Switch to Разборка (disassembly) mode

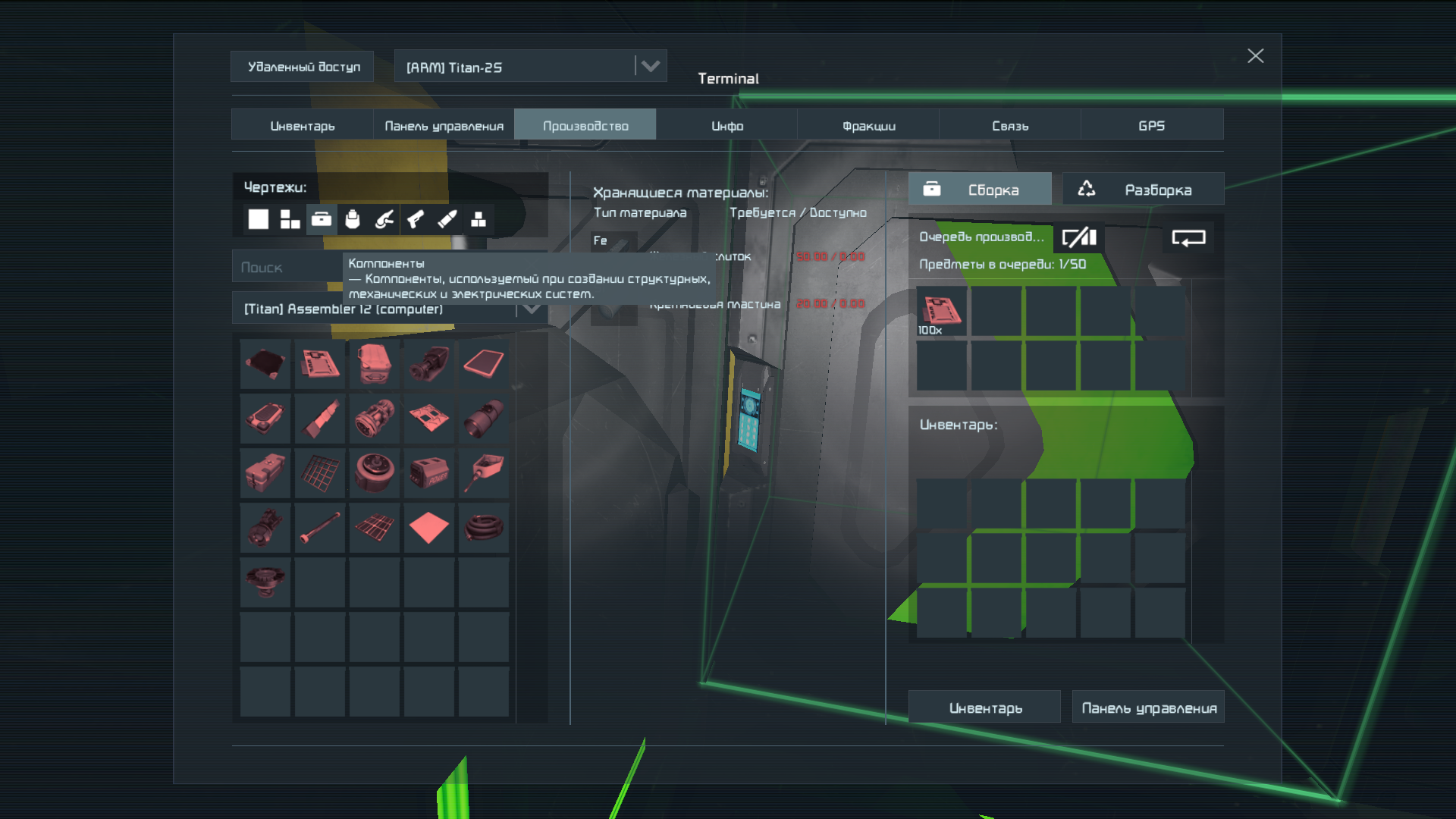[1143, 190]
